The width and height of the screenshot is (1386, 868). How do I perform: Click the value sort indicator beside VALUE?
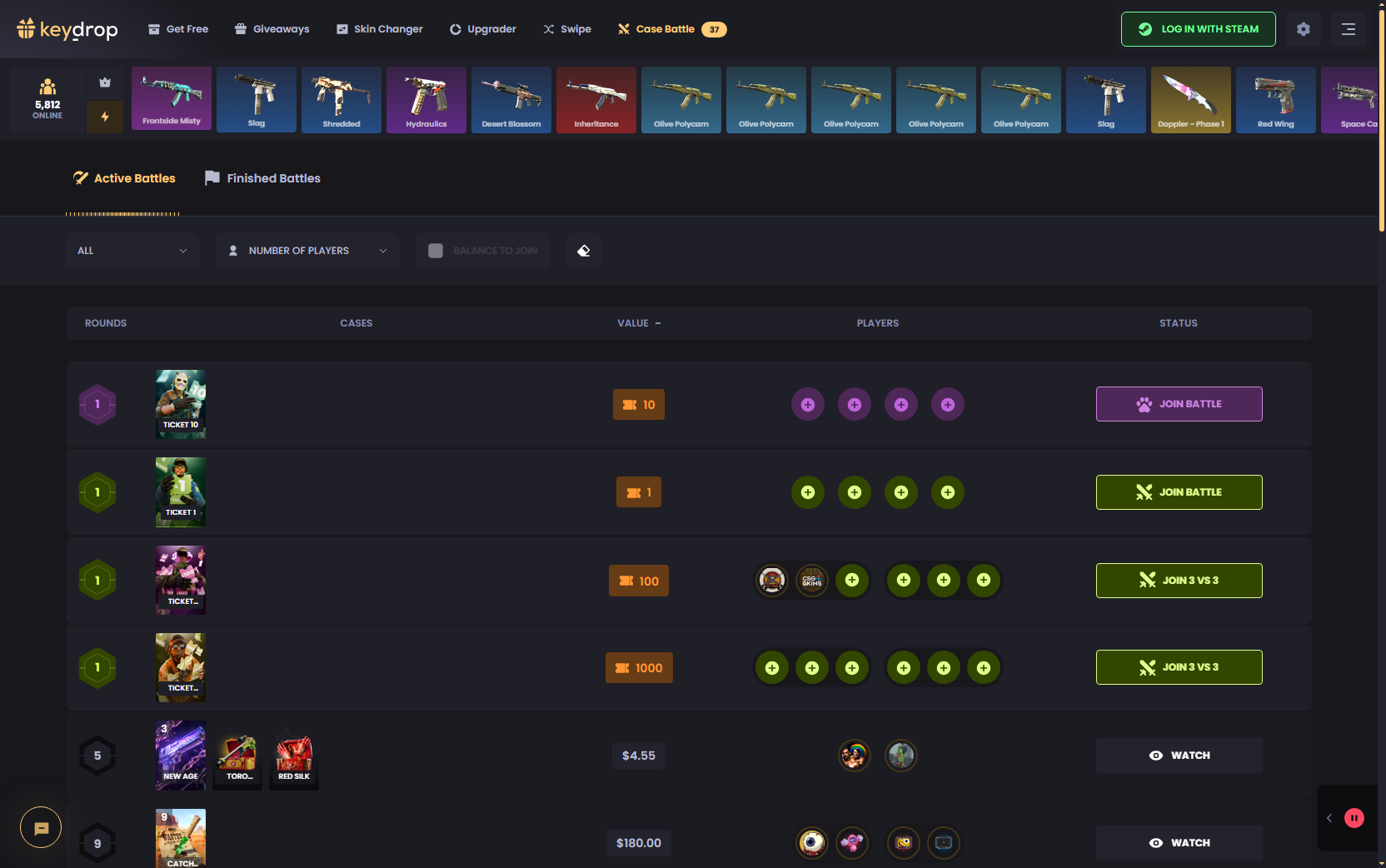pos(658,323)
